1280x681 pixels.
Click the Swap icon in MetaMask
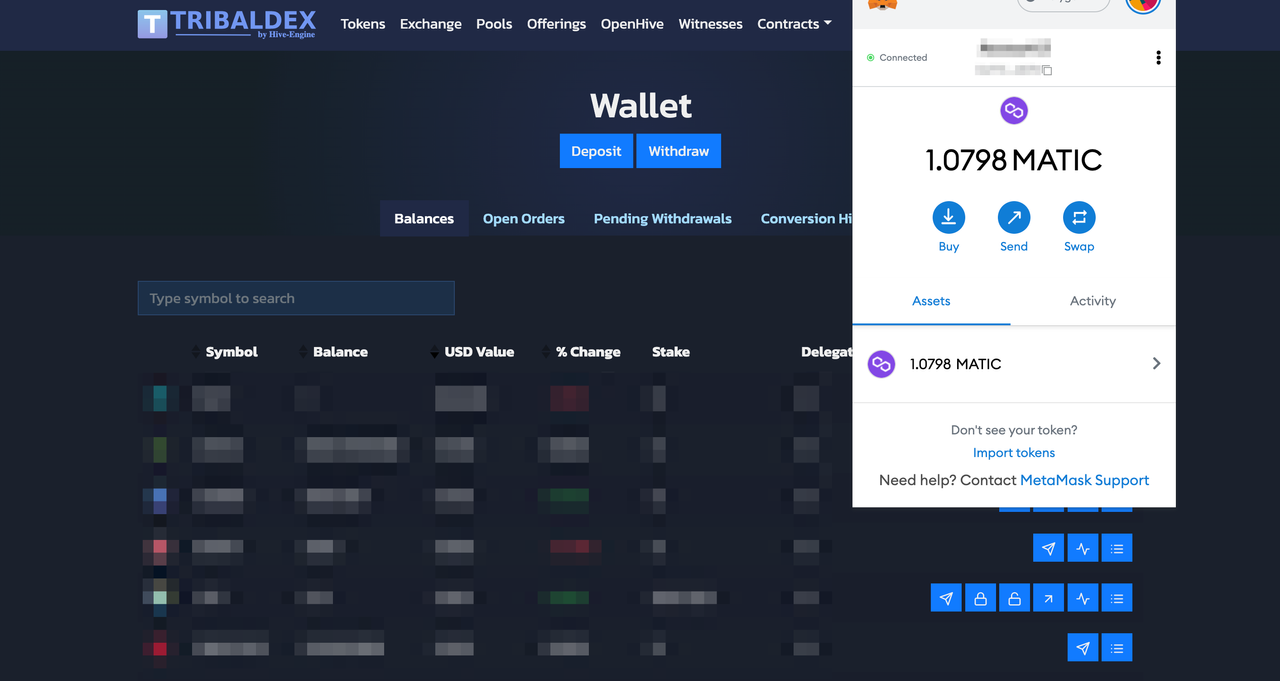tap(1079, 217)
